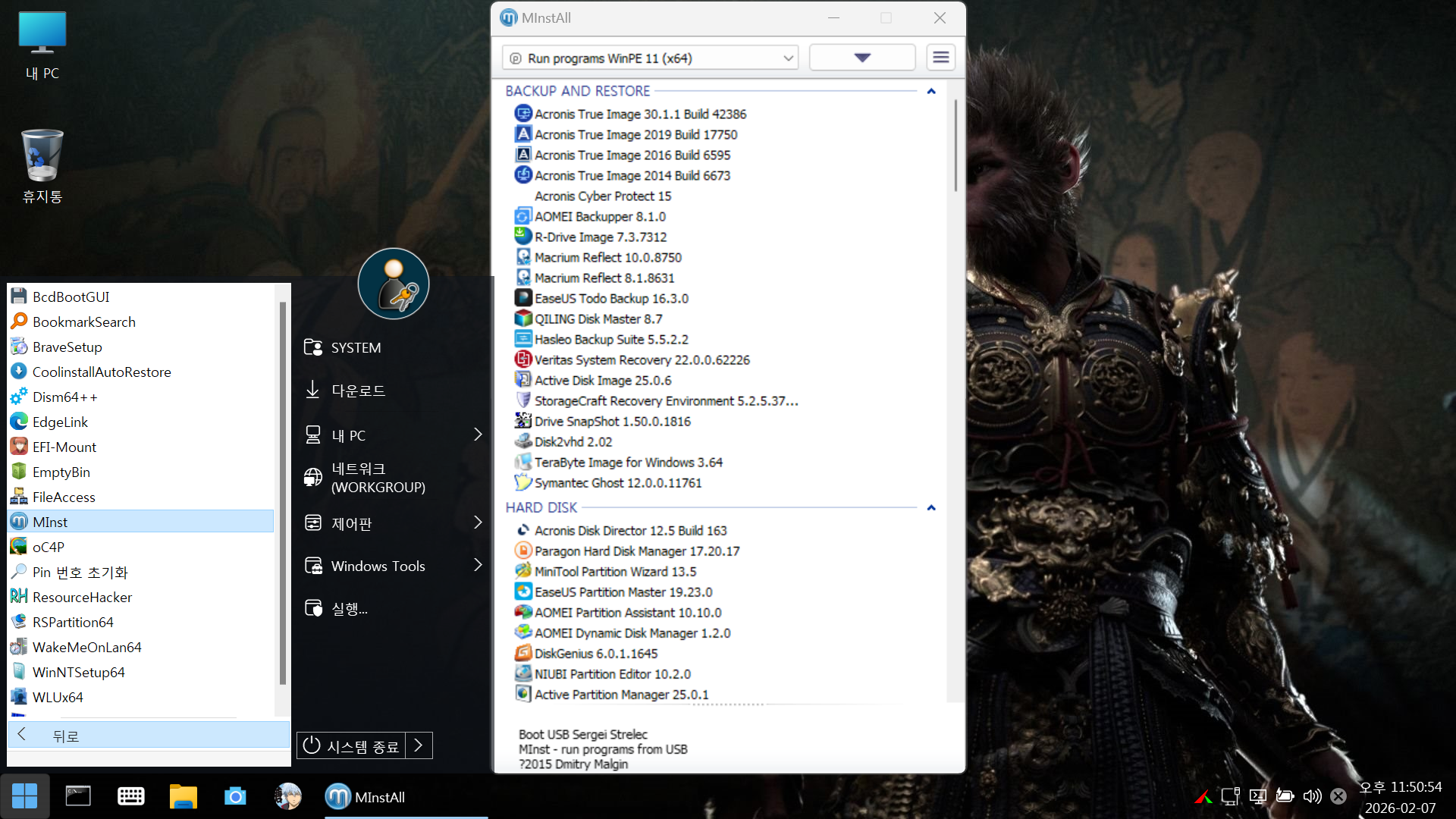1456x819 pixels.
Task: Click the DiskGenius 6.0.1.1645 icon
Action: click(x=522, y=653)
